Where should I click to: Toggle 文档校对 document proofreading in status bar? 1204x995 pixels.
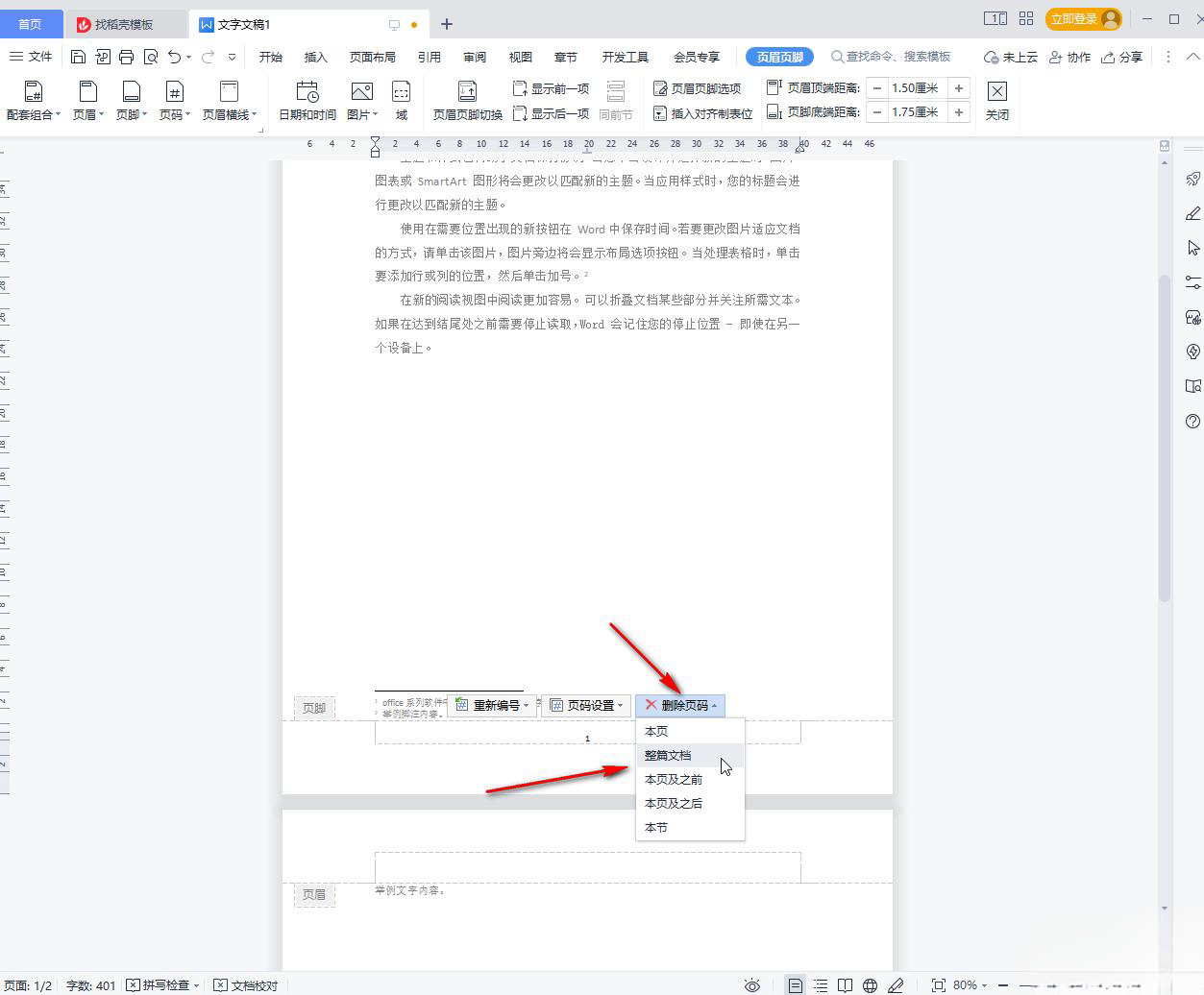pos(246,985)
